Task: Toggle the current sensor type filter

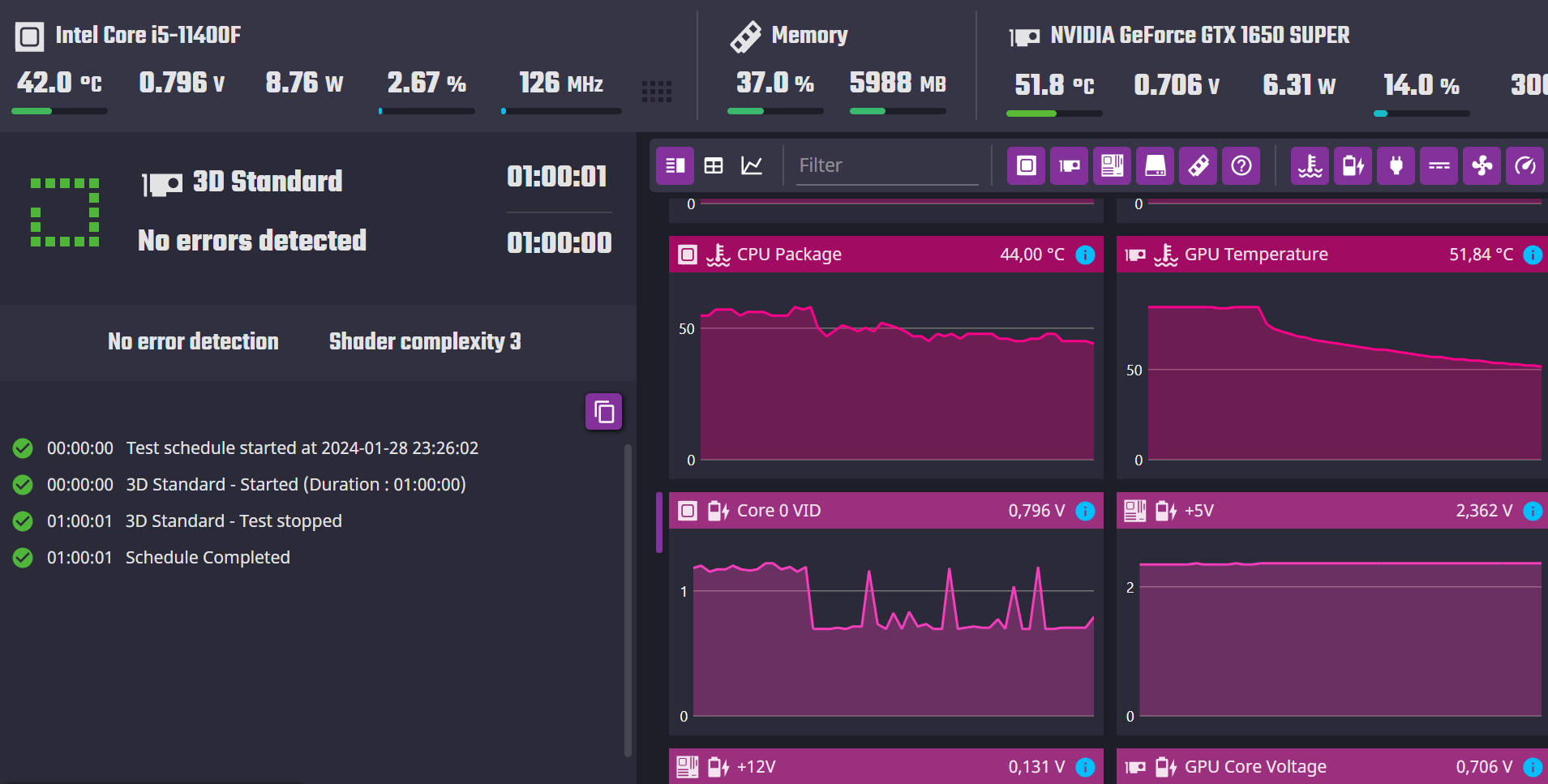Action: [1439, 166]
